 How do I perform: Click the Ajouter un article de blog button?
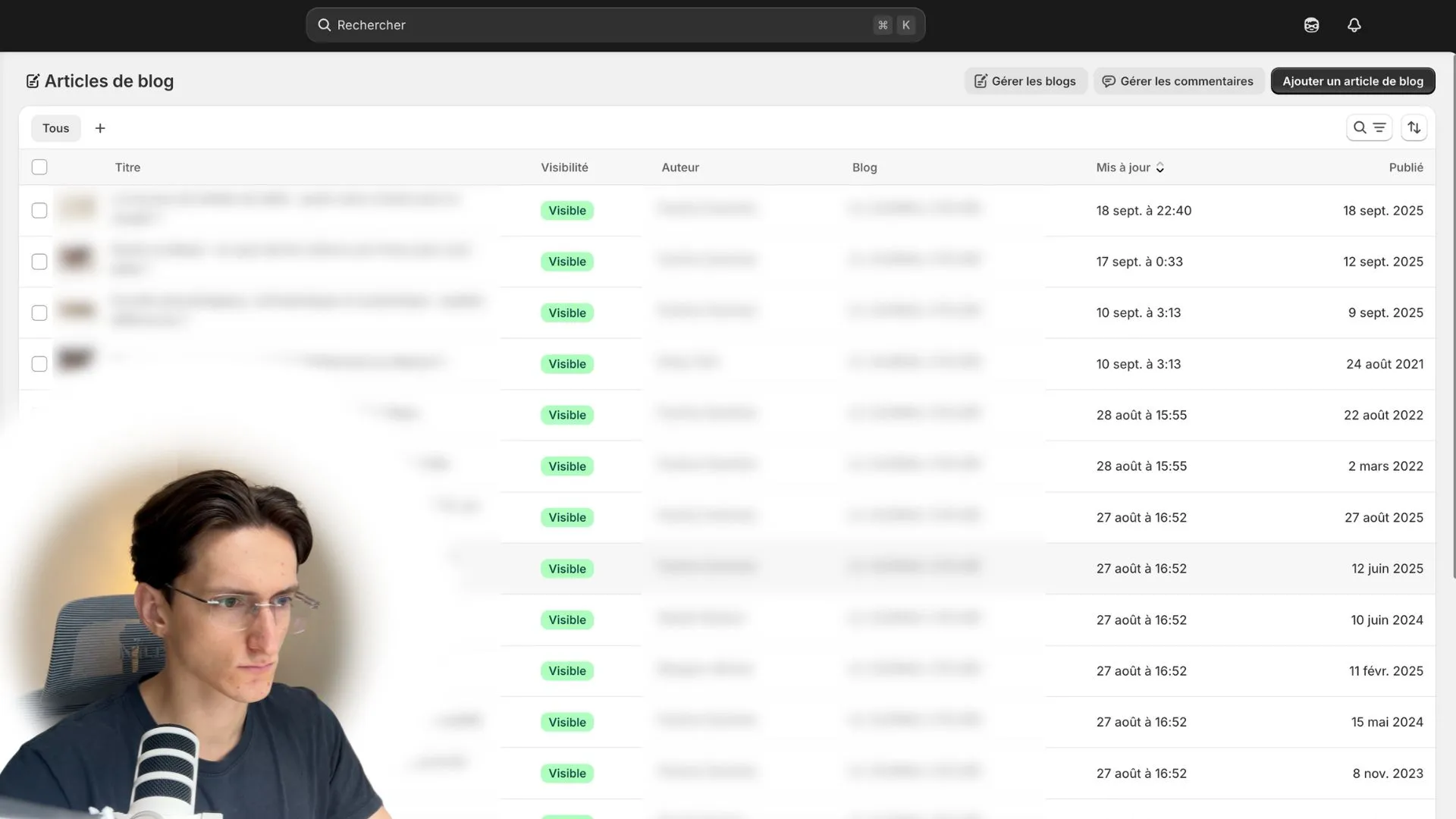point(1352,80)
